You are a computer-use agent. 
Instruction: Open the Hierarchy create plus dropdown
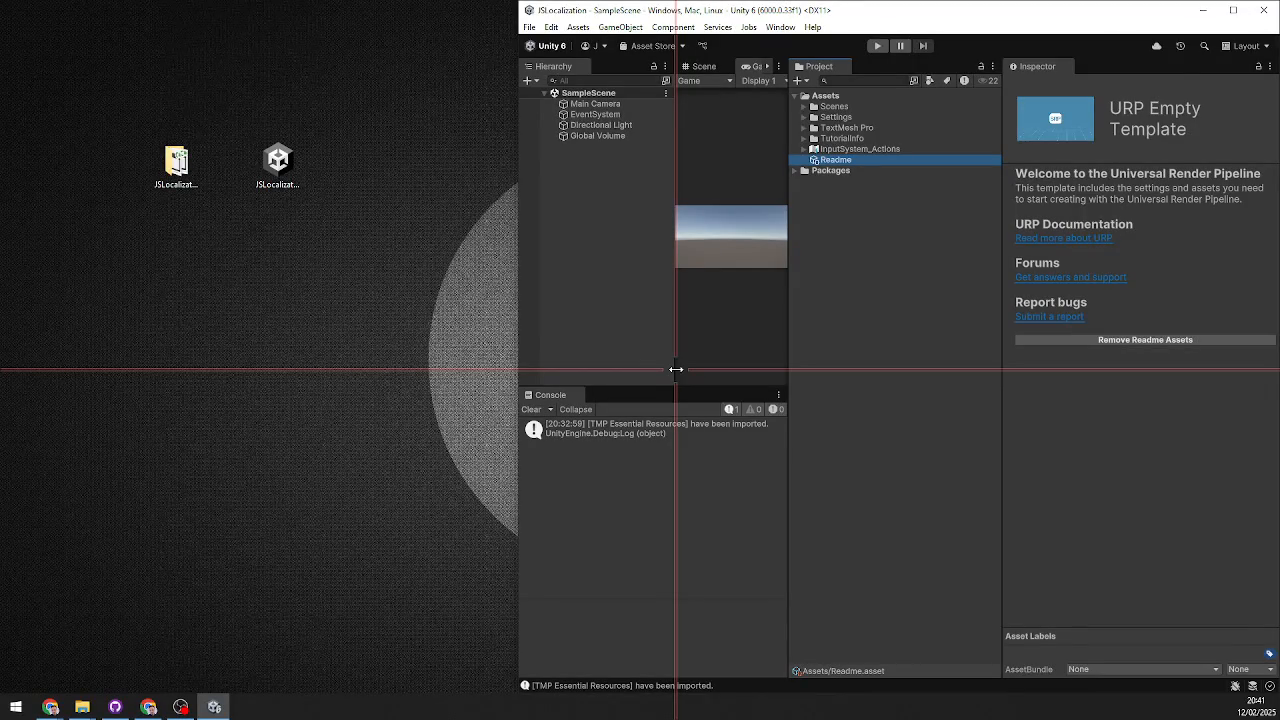click(x=531, y=81)
